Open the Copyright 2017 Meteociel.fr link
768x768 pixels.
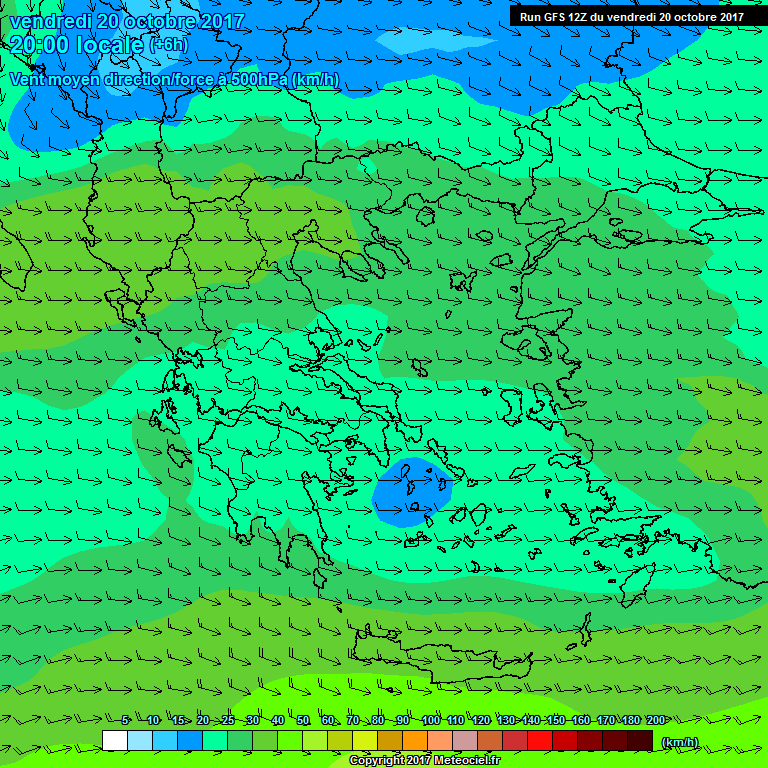pos(424,761)
